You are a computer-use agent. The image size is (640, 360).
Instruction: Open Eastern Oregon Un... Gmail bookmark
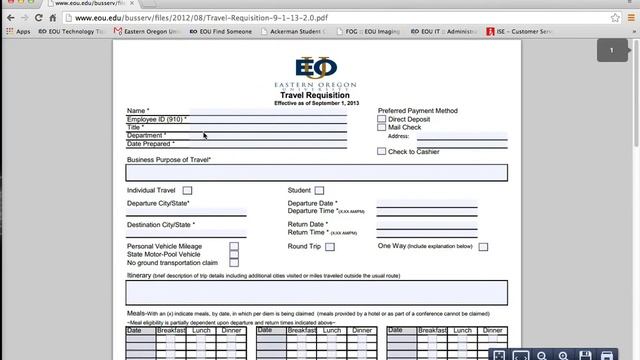pyautogui.click(x=147, y=31)
